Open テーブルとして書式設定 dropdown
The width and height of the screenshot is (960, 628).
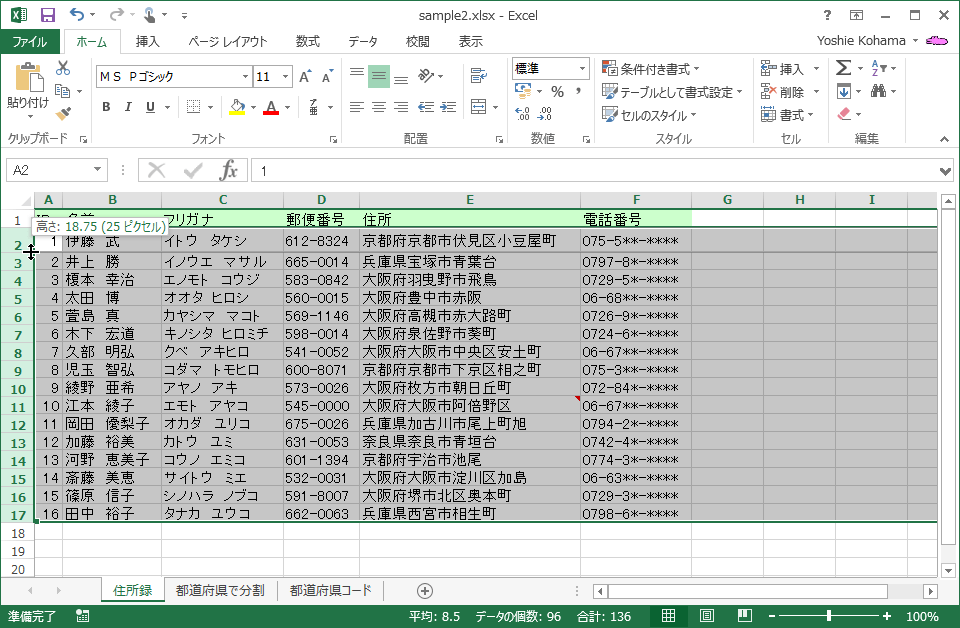click(672, 92)
